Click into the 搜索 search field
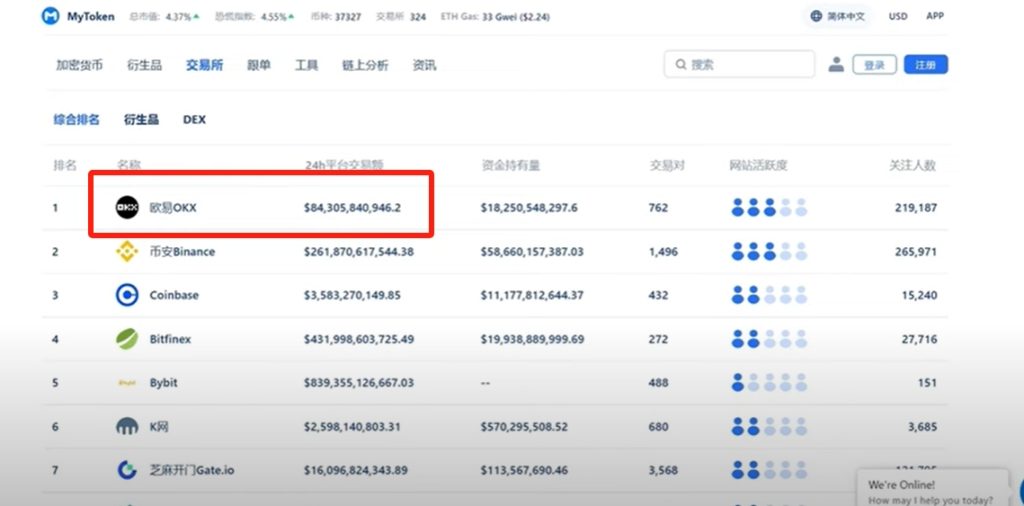 (x=740, y=65)
